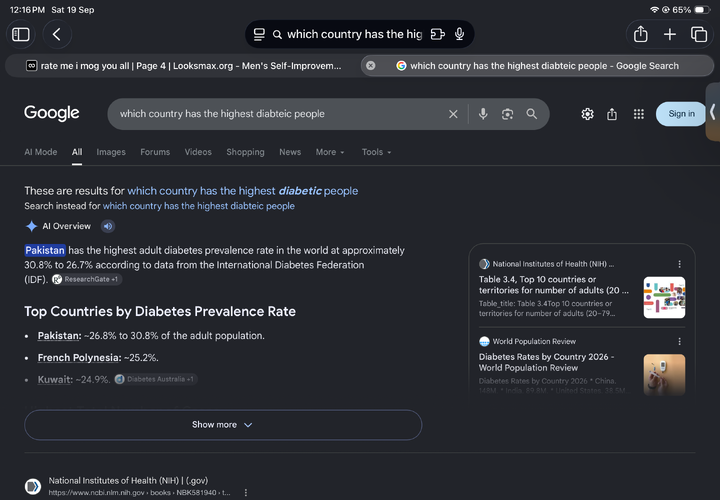The height and width of the screenshot is (500, 720).
Task: Click the Google logo
Action: click(x=51, y=113)
